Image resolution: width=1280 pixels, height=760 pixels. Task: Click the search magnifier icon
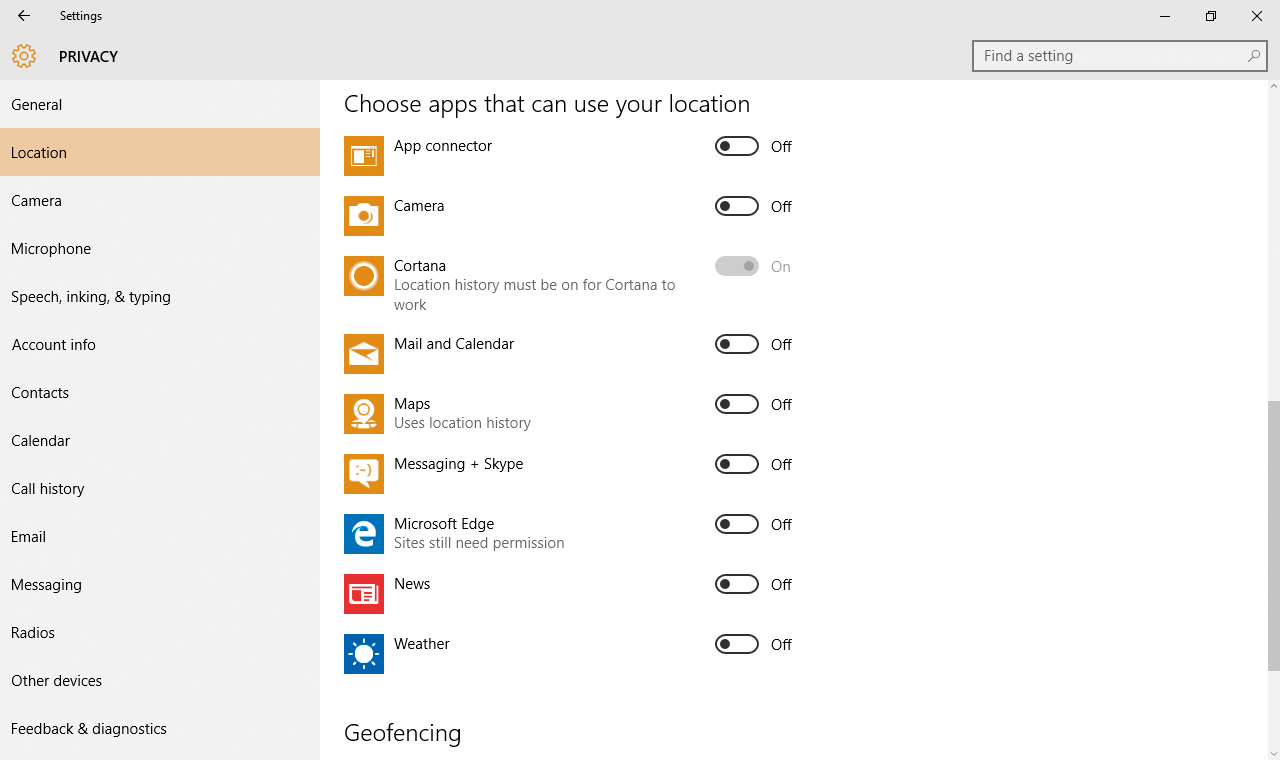tap(1254, 56)
